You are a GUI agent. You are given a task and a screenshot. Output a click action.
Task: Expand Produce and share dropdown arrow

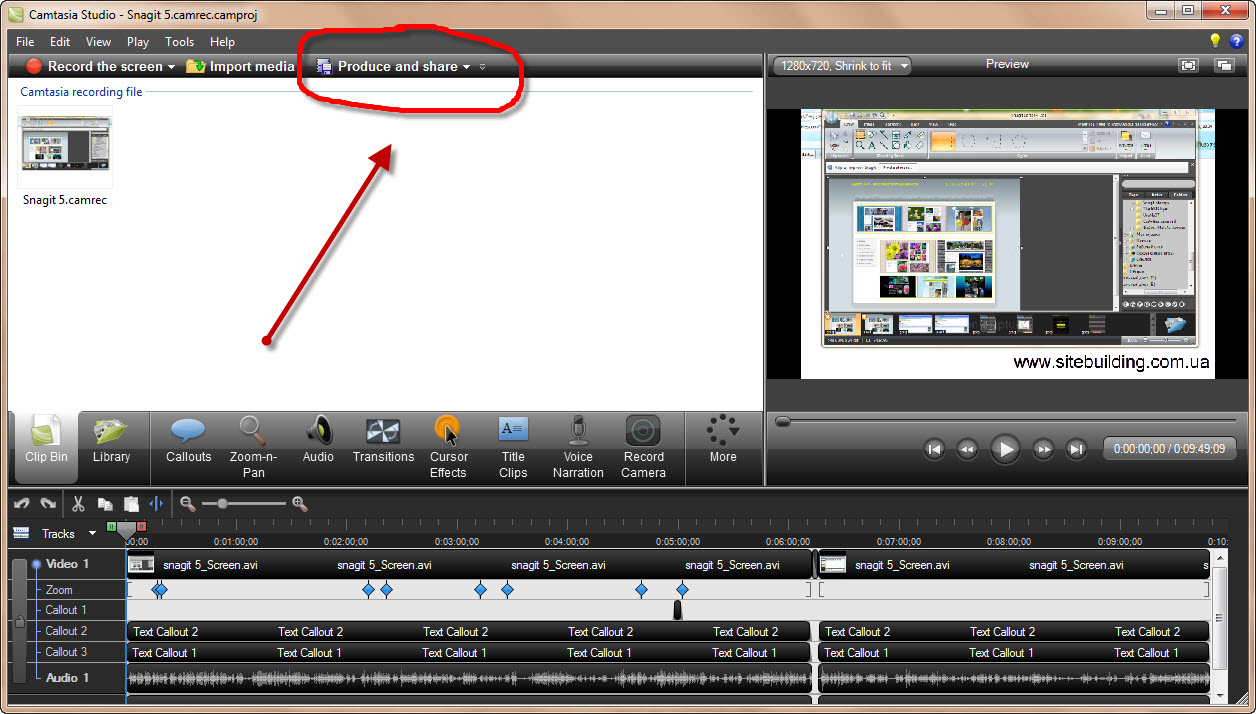tap(466, 68)
